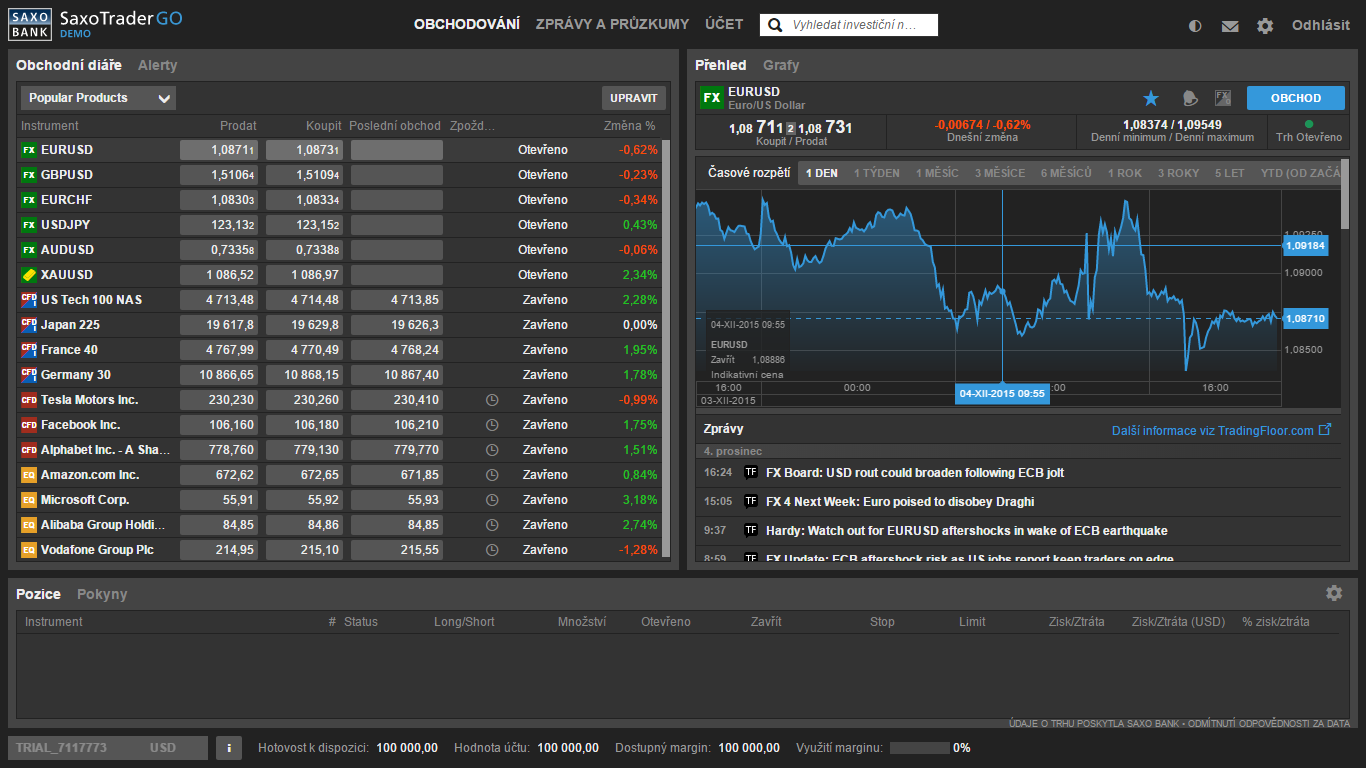Viewport: 1366px width, 768px height.
Task: Open the messages envelope icon
Action: pyautogui.click(x=1230, y=26)
